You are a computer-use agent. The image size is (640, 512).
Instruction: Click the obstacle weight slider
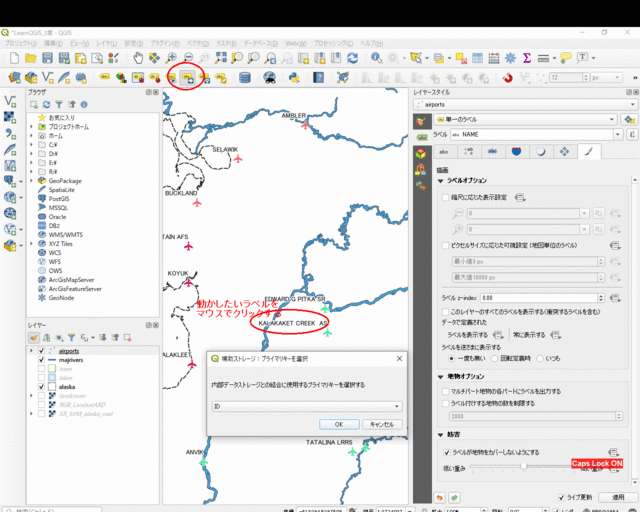525,467
